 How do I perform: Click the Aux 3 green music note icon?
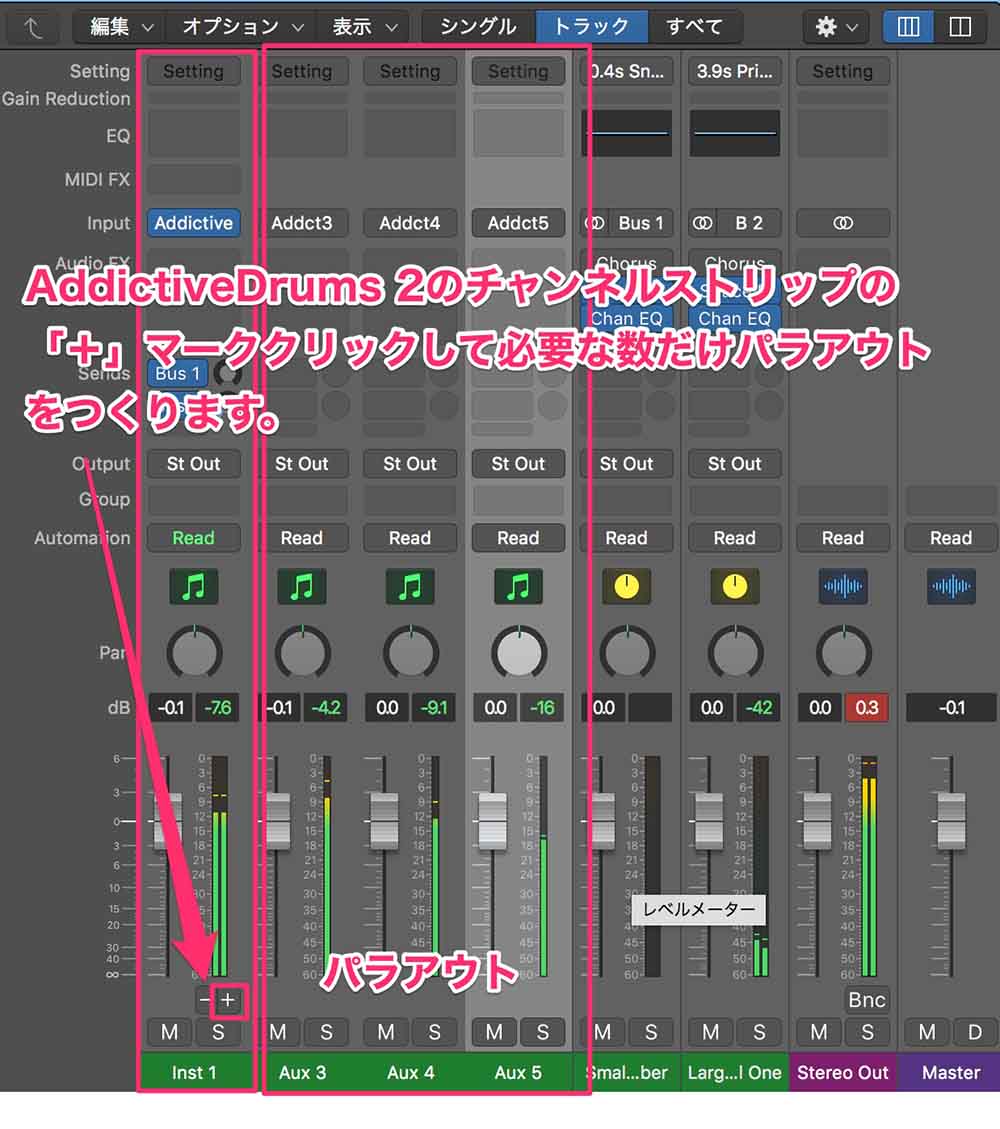click(302, 587)
